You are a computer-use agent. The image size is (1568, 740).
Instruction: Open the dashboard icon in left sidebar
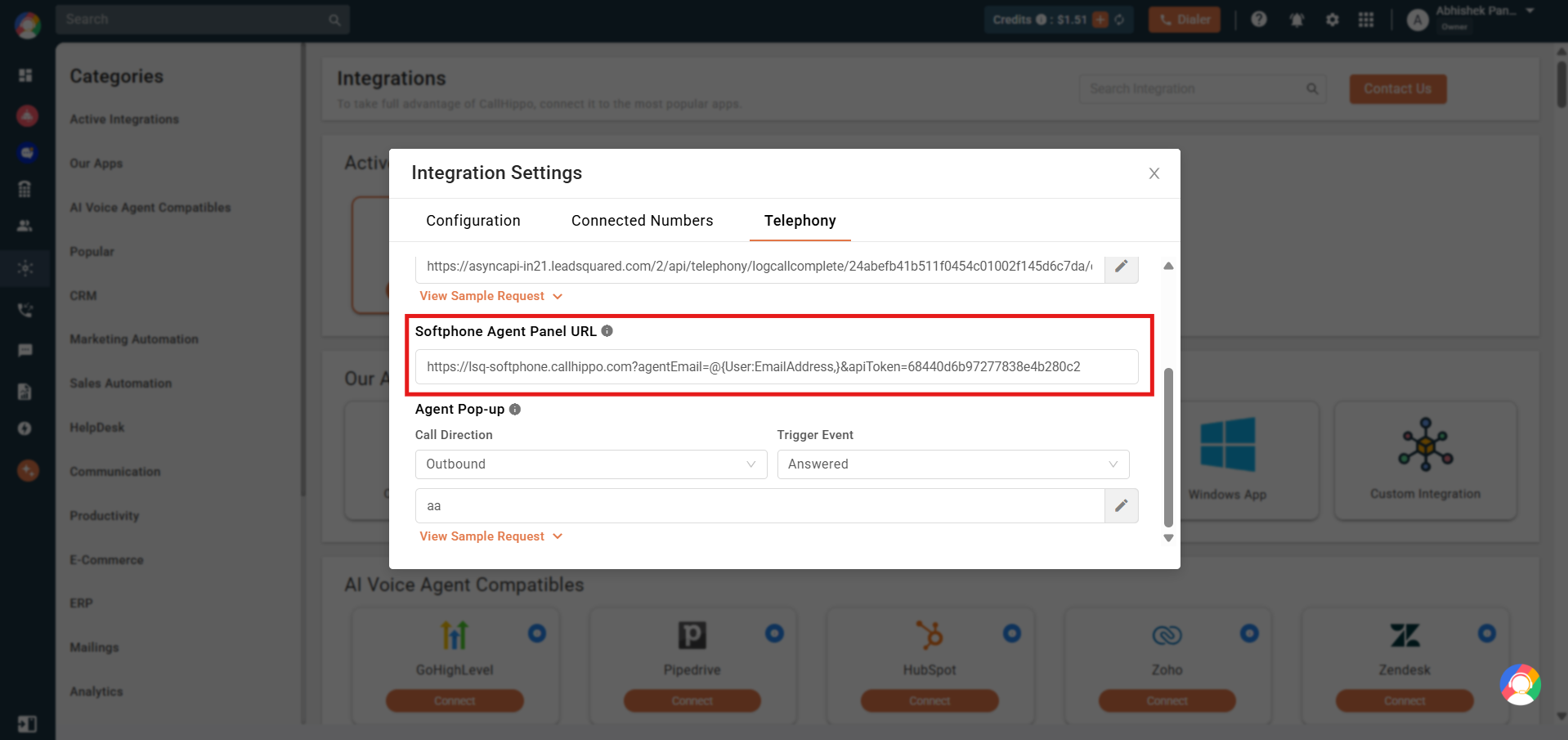point(25,75)
